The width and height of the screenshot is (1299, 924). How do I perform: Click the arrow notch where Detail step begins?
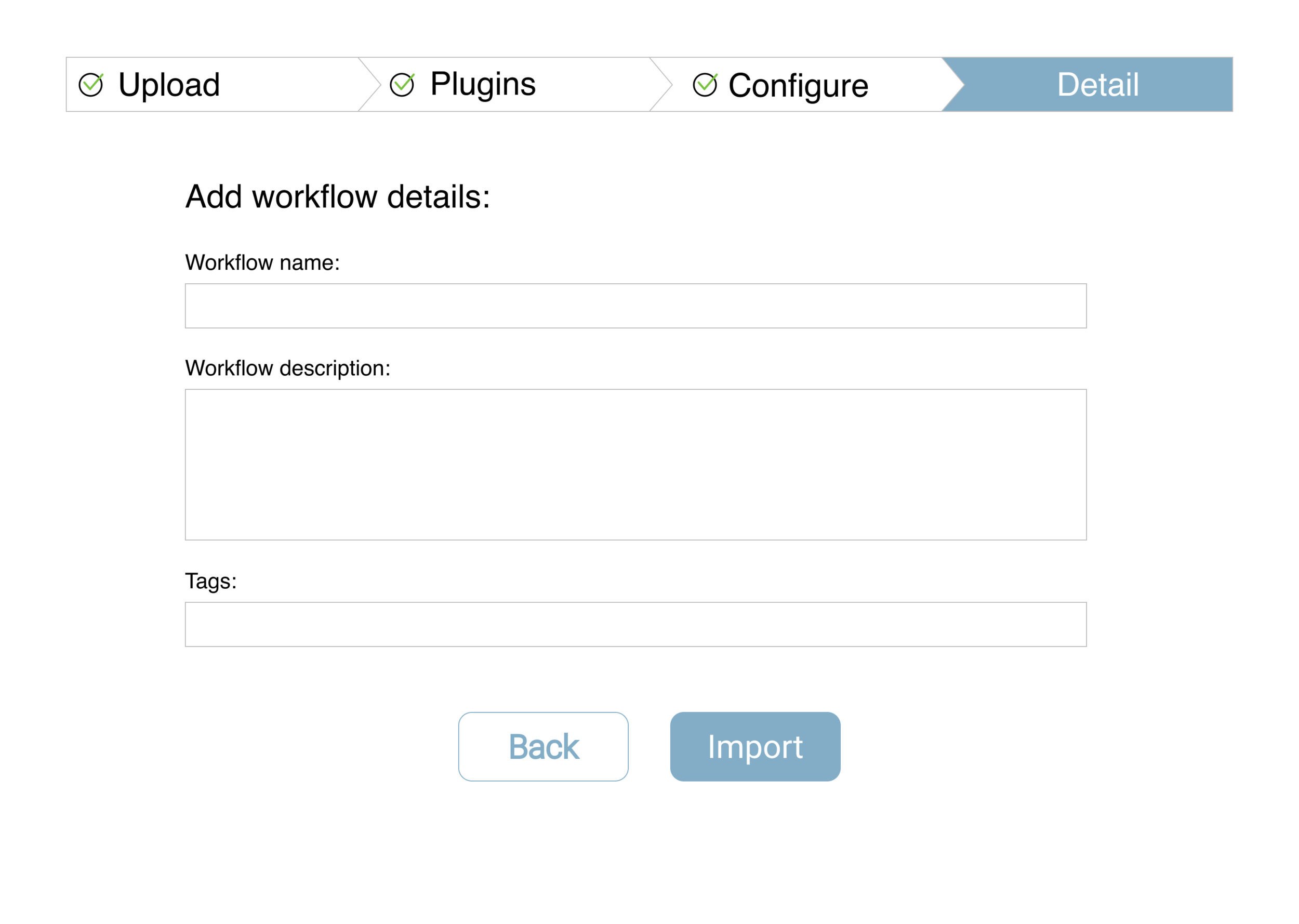pos(953,84)
